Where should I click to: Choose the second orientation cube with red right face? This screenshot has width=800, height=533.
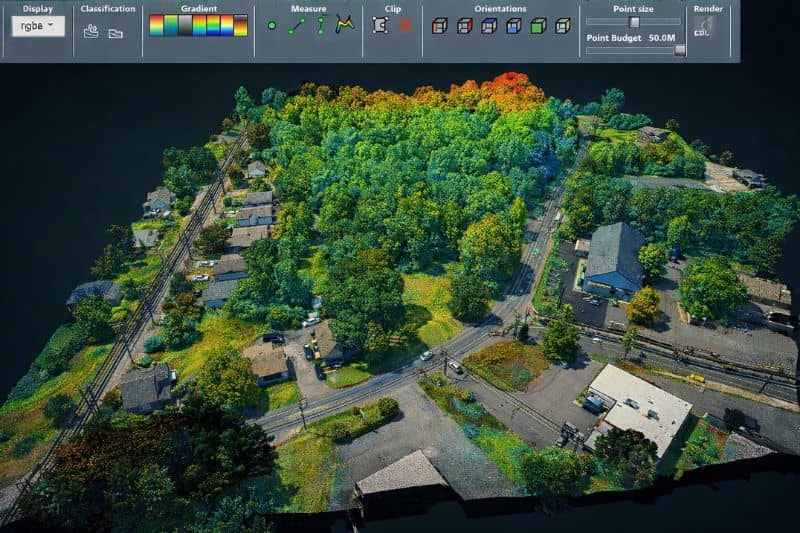[464, 26]
